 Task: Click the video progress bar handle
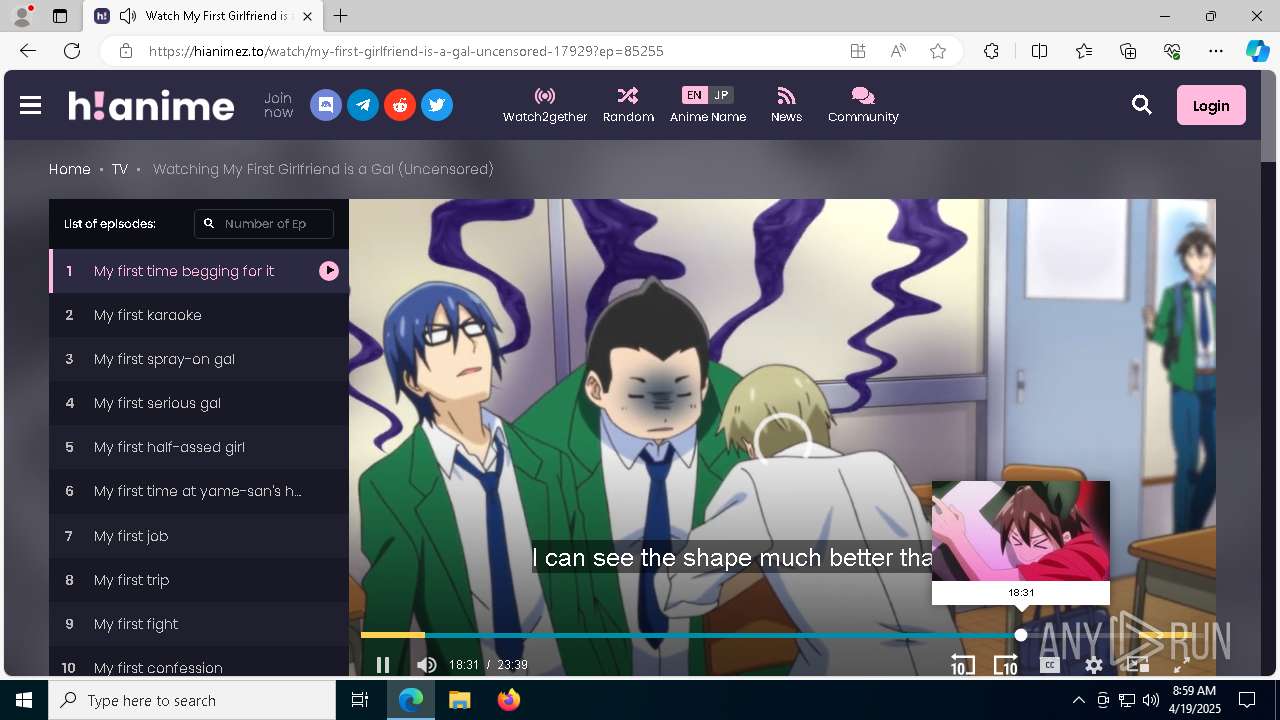(x=1020, y=635)
